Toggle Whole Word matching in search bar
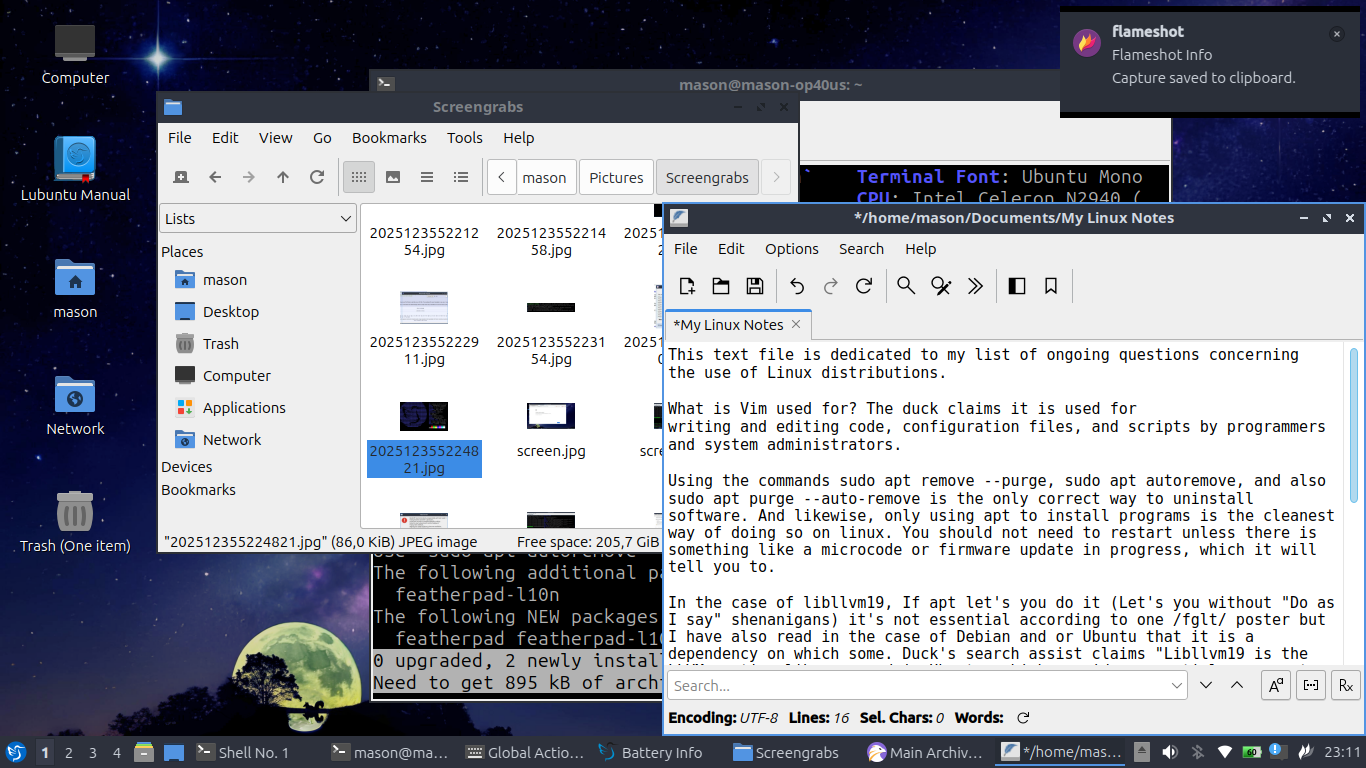 1311,685
